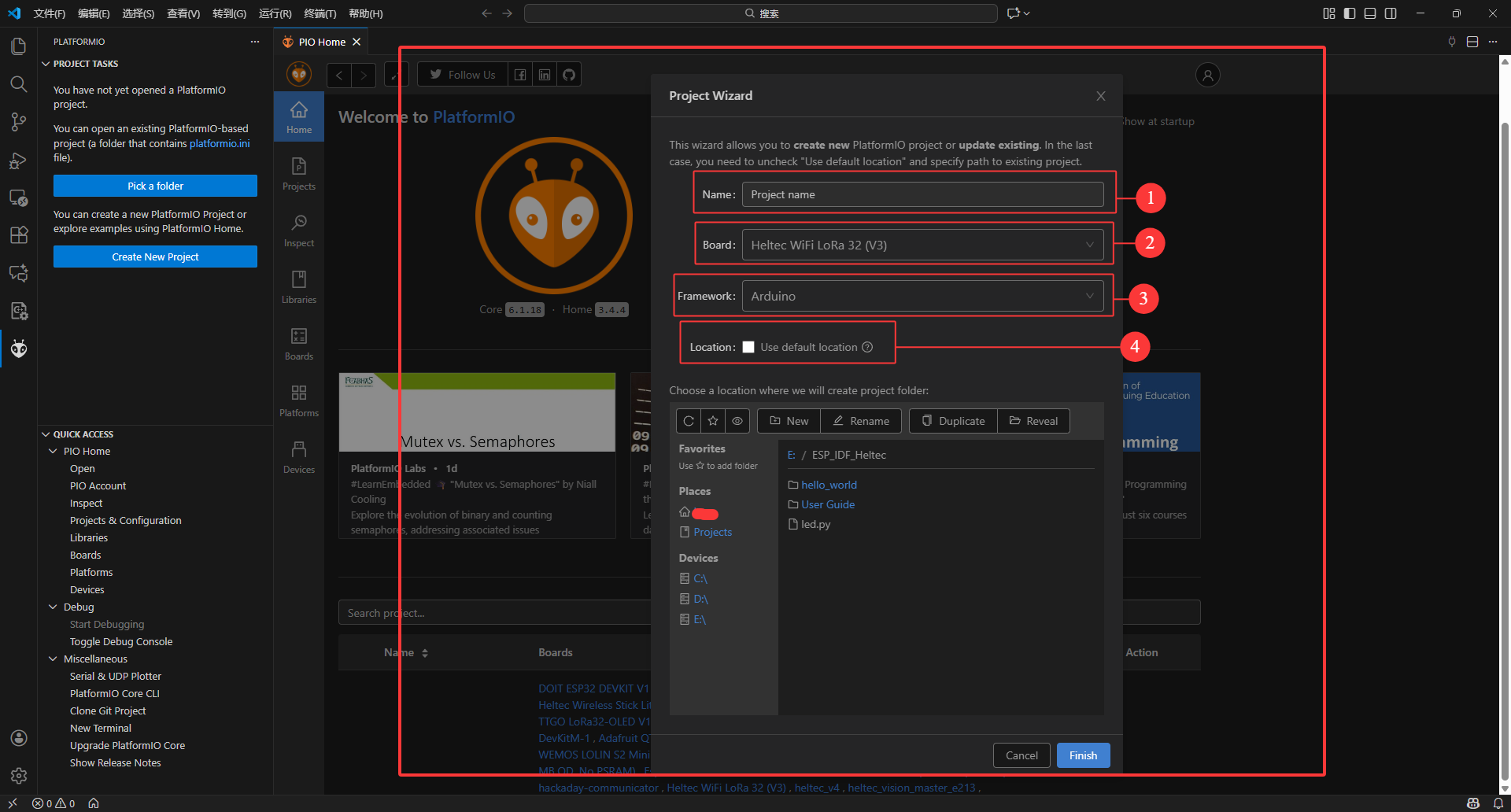The image size is (1511, 812).
Task: Click the GitHub icon in PIO Home toolbar
Action: 568,74
